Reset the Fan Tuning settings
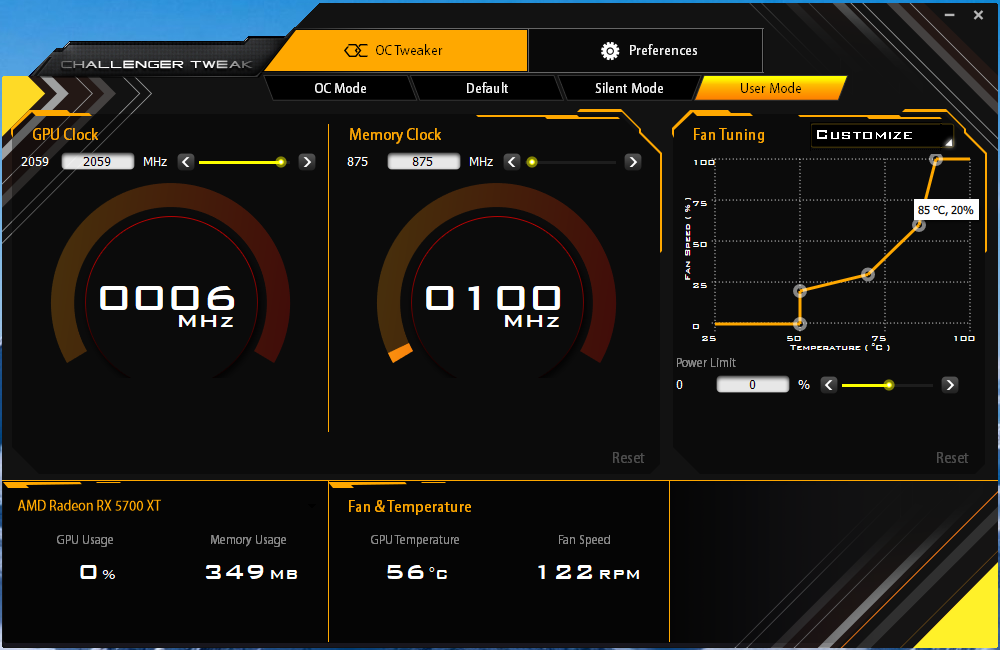This screenshot has width=1000, height=650. [952, 457]
